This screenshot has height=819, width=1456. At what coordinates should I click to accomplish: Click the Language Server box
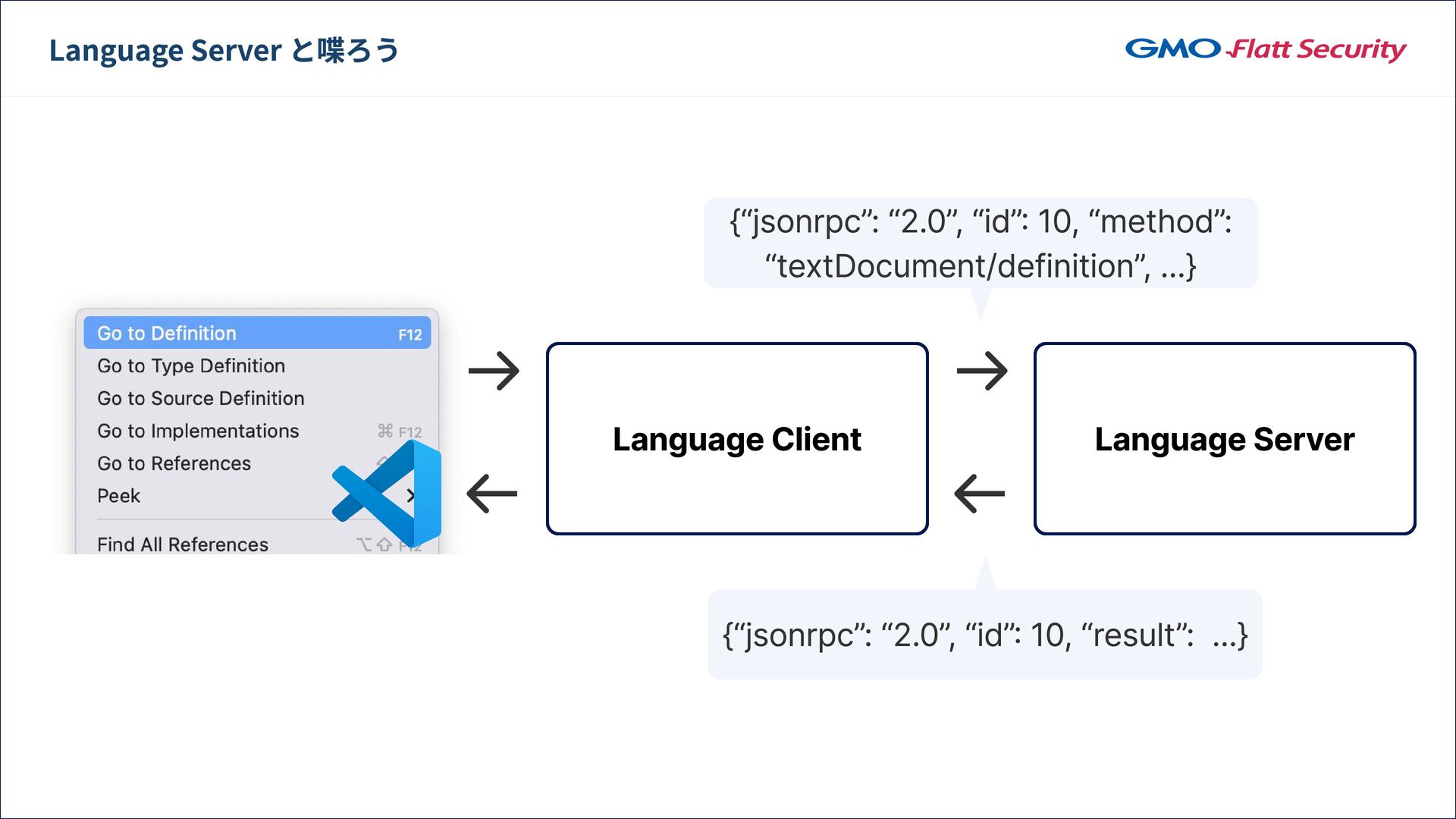(x=1225, y=439)
